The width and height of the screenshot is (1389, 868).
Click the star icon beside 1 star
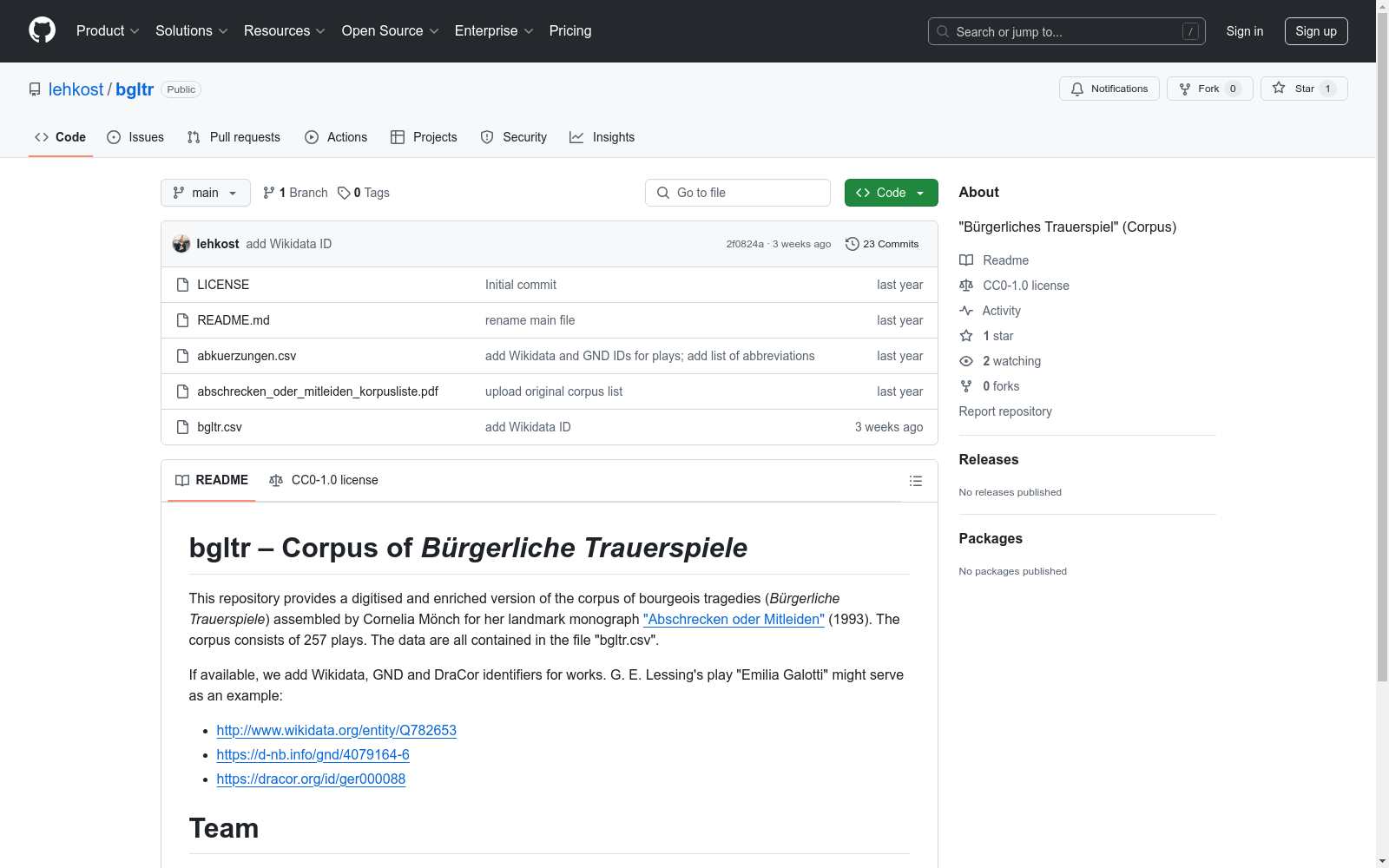[x=966, y=336]
